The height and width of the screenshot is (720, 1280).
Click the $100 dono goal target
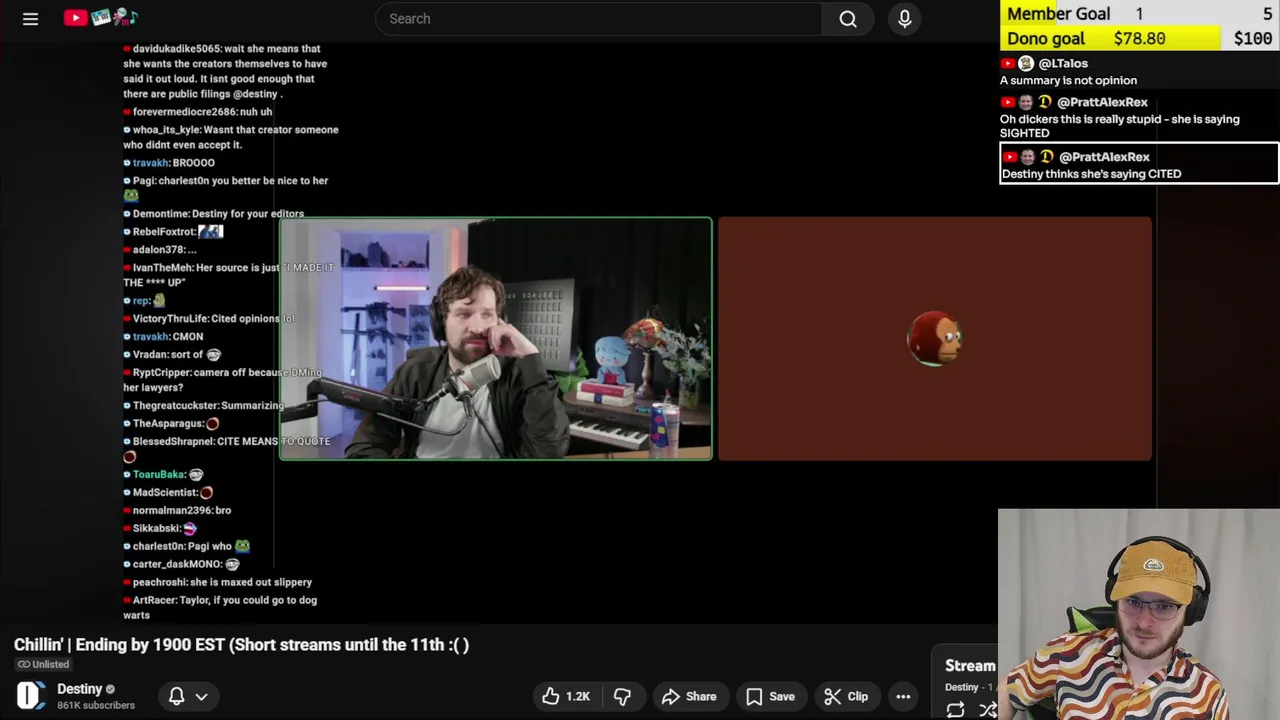tap(1253, 38)
